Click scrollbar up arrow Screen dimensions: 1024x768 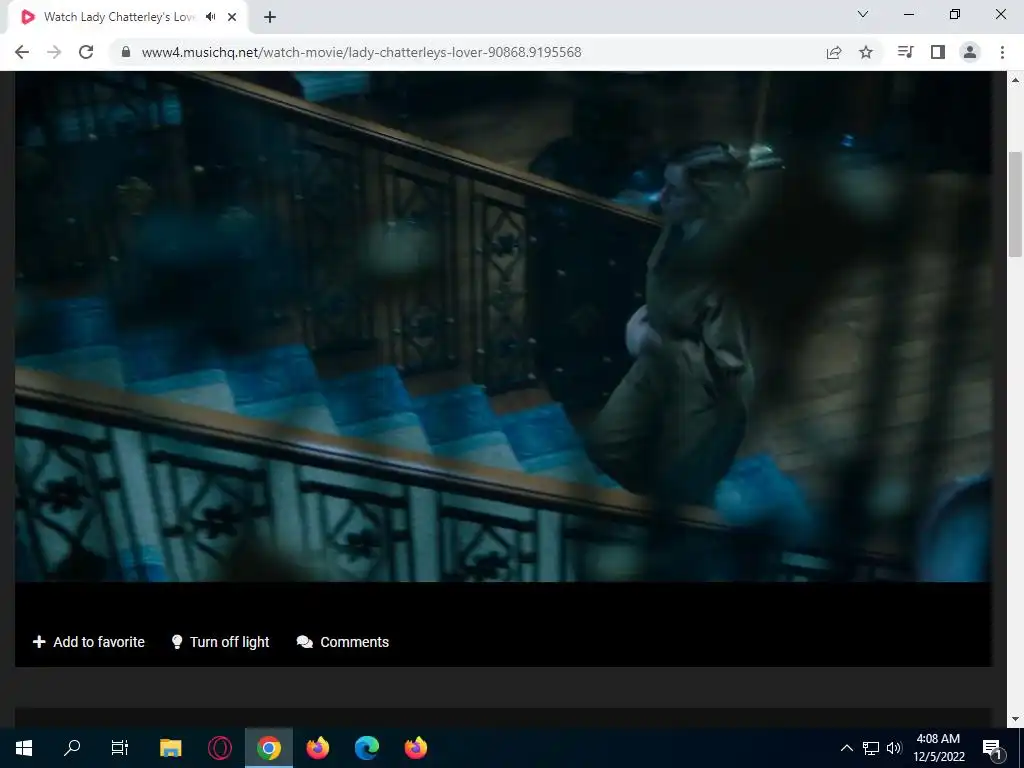[x=1015, y=80]
